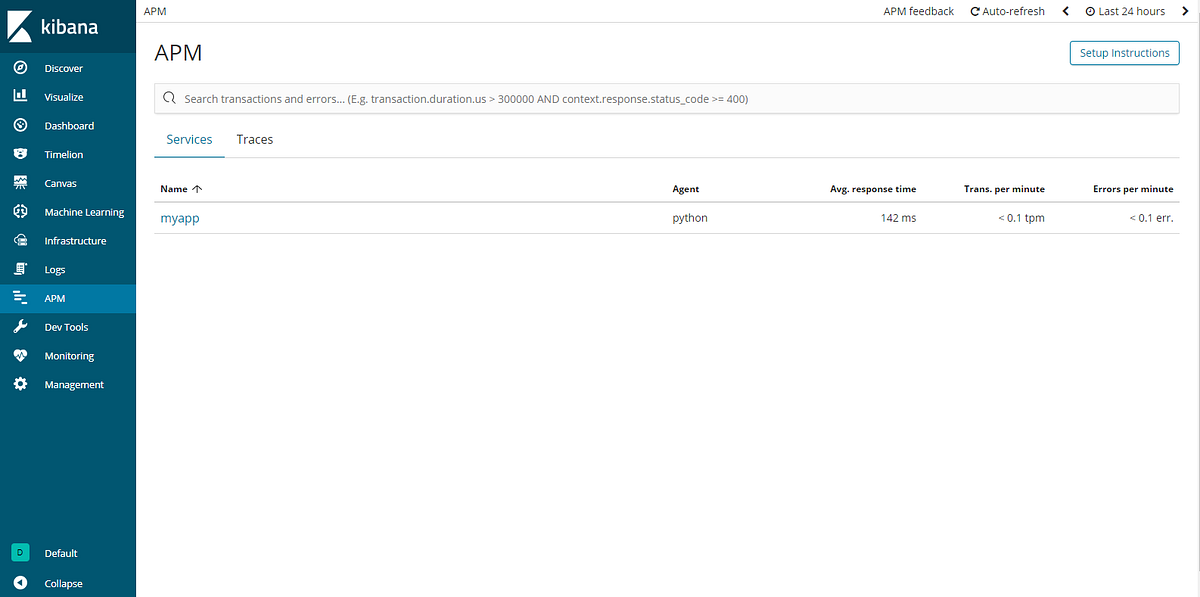
Task: Toggle the sort order on the Name column
Action: pos(180,188)
